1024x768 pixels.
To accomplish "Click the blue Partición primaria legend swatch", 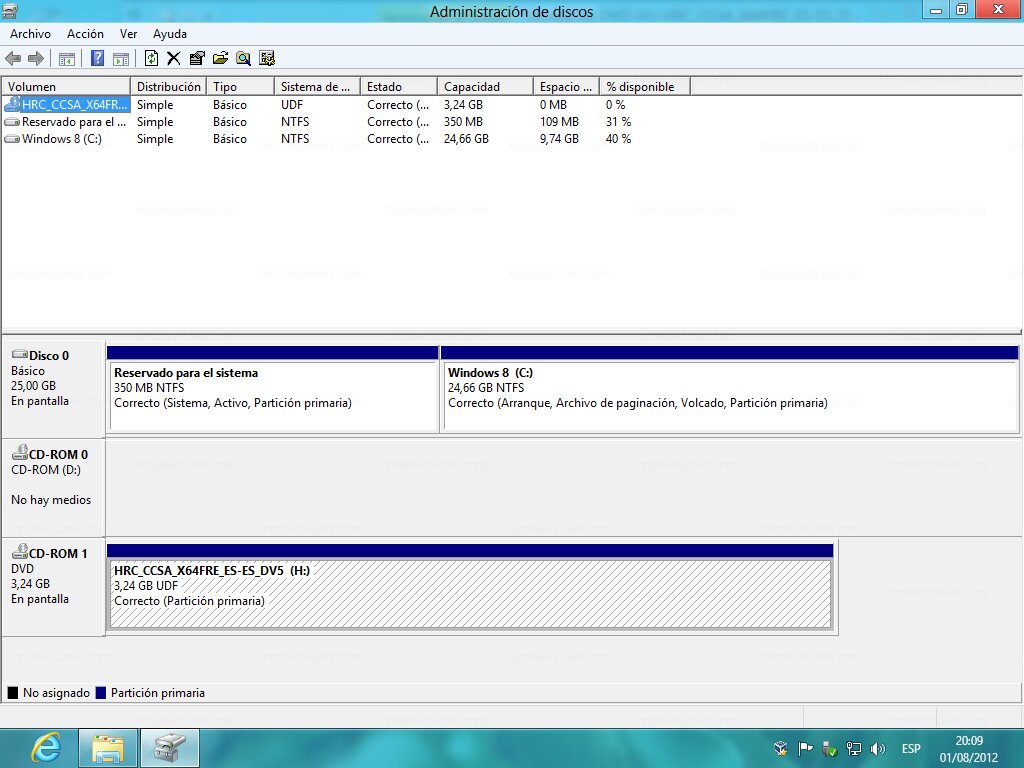I will [101, 693].
